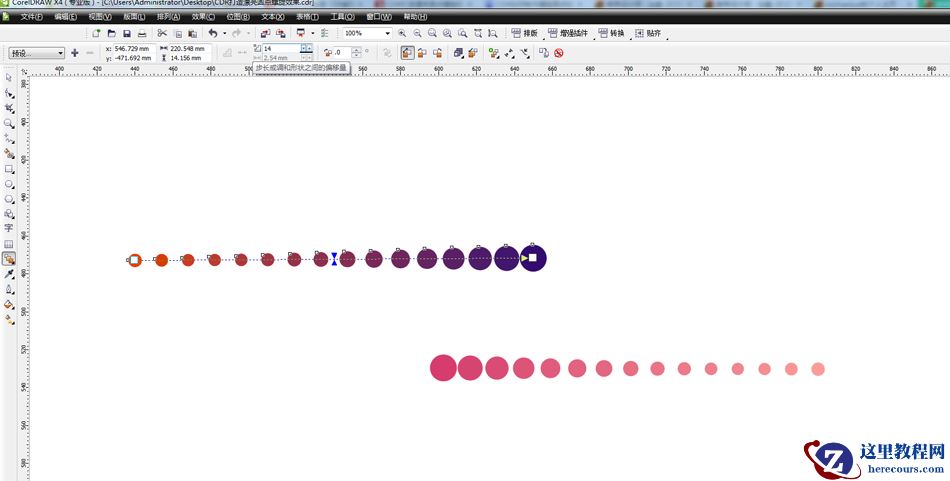
Task: Open the 视图(V) menu
Action: pyautogui.click(x=100, y=16)
